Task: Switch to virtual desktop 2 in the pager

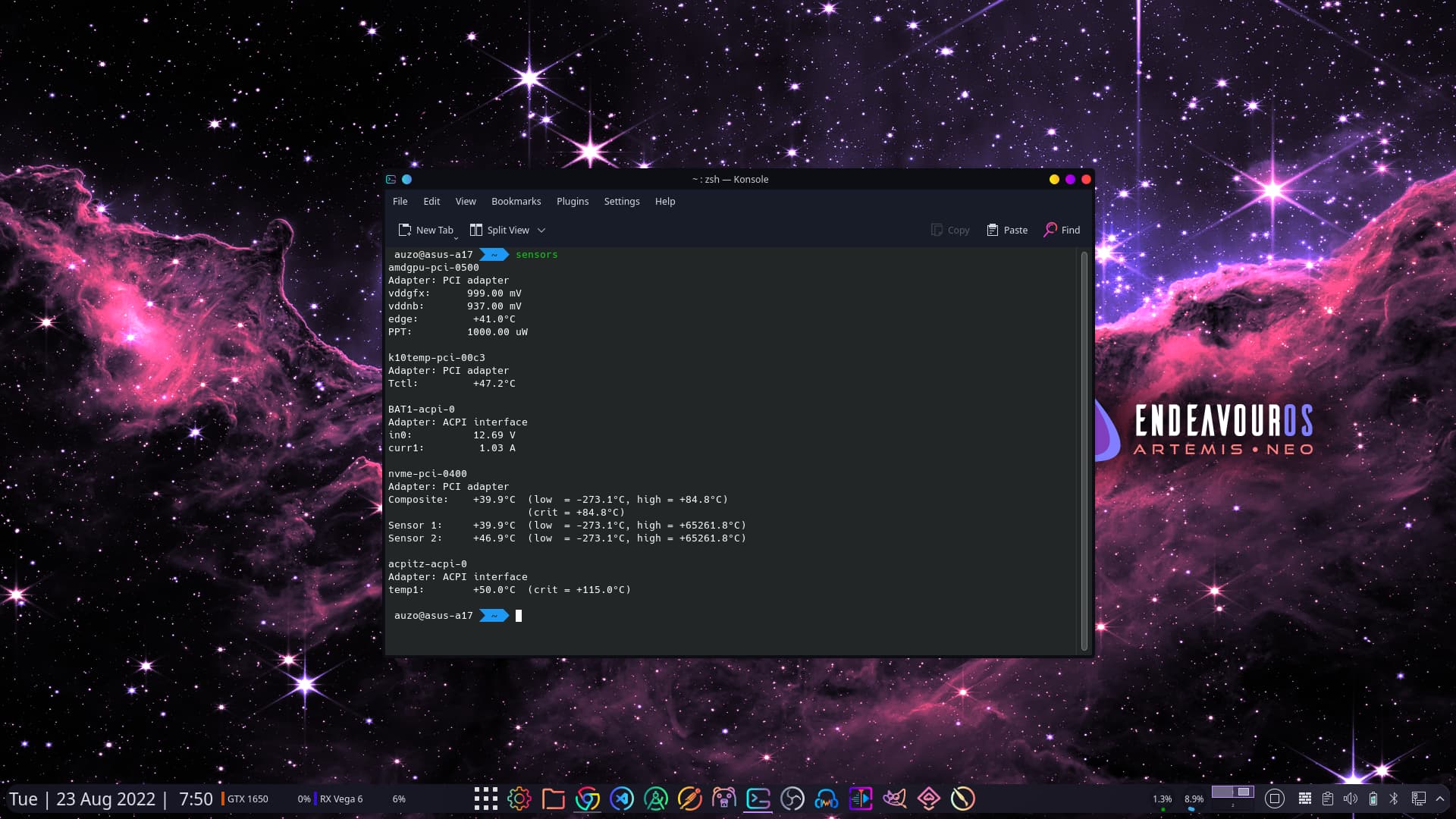Action: tap(1244, 795)
